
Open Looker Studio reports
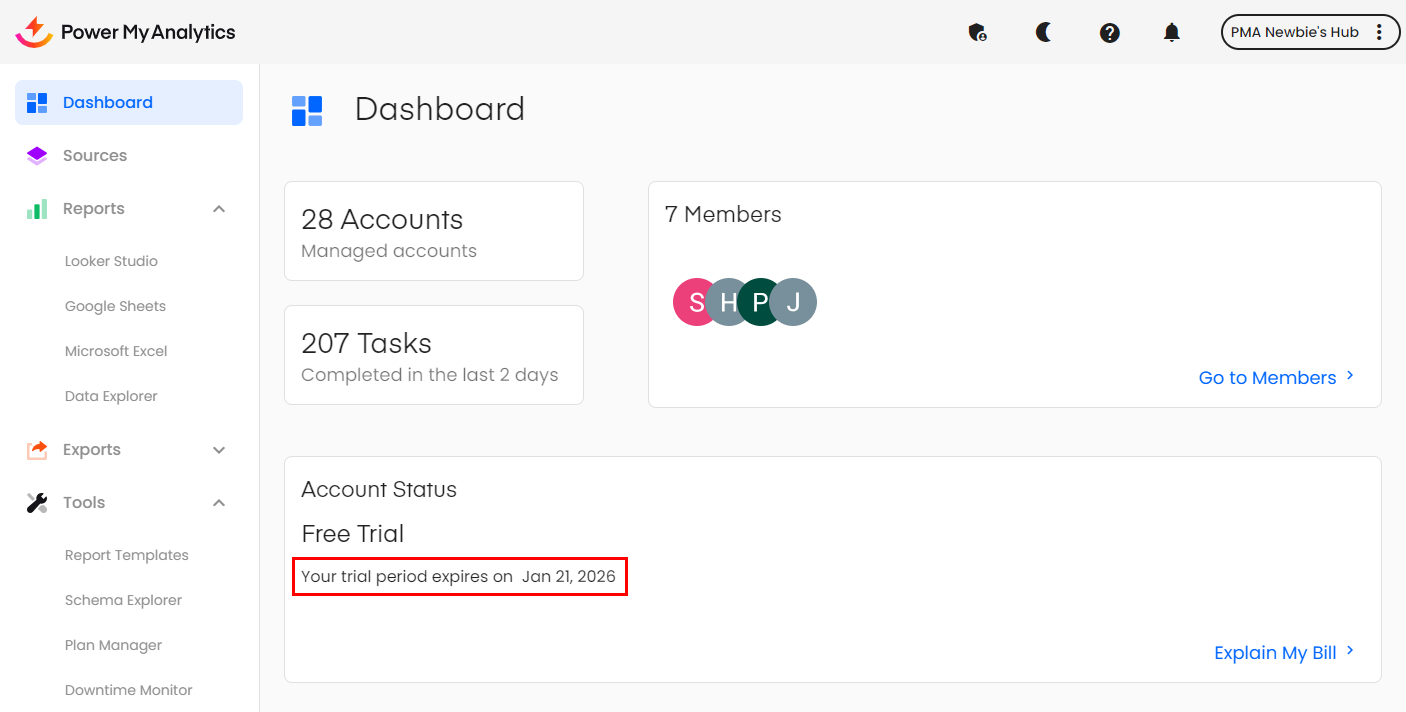pyautogui.click(x=111, y=261)
